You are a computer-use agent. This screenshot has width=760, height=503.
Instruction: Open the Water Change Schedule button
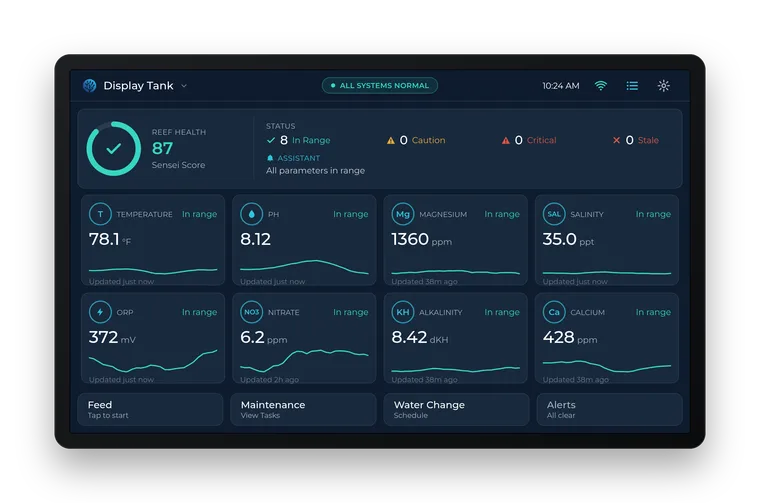click(x=457, y=409)
